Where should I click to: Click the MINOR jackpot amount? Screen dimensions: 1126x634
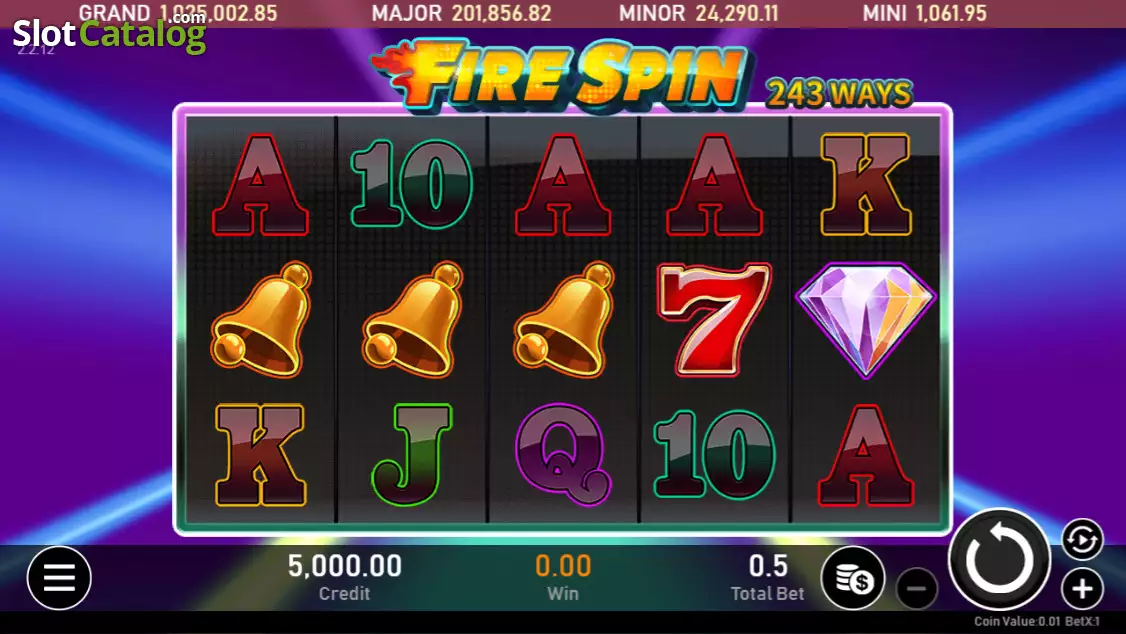(x=737, y=13)
